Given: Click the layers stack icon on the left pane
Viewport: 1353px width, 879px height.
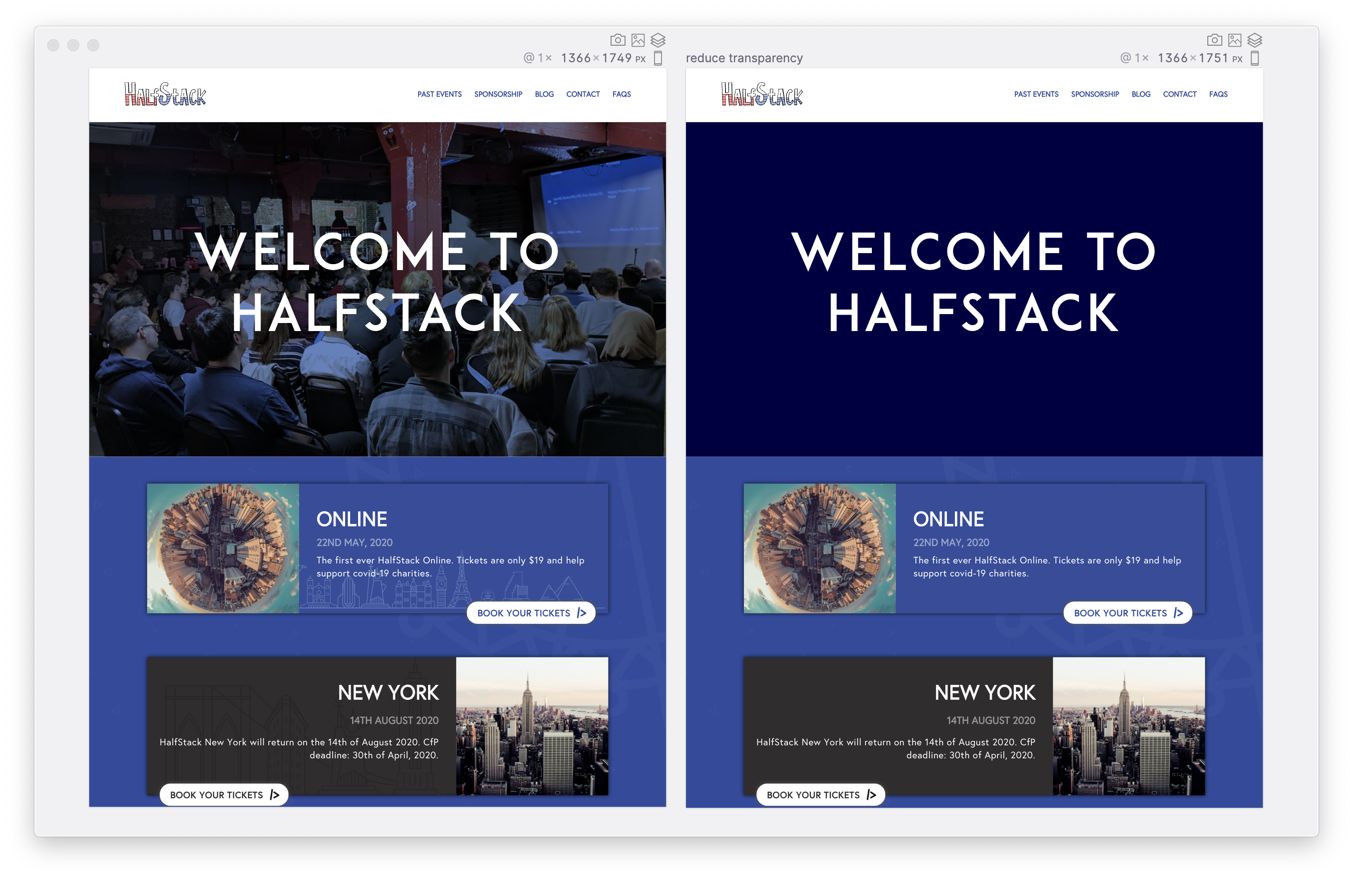Looking at the screenshot, I should click(x=657, y=39).
